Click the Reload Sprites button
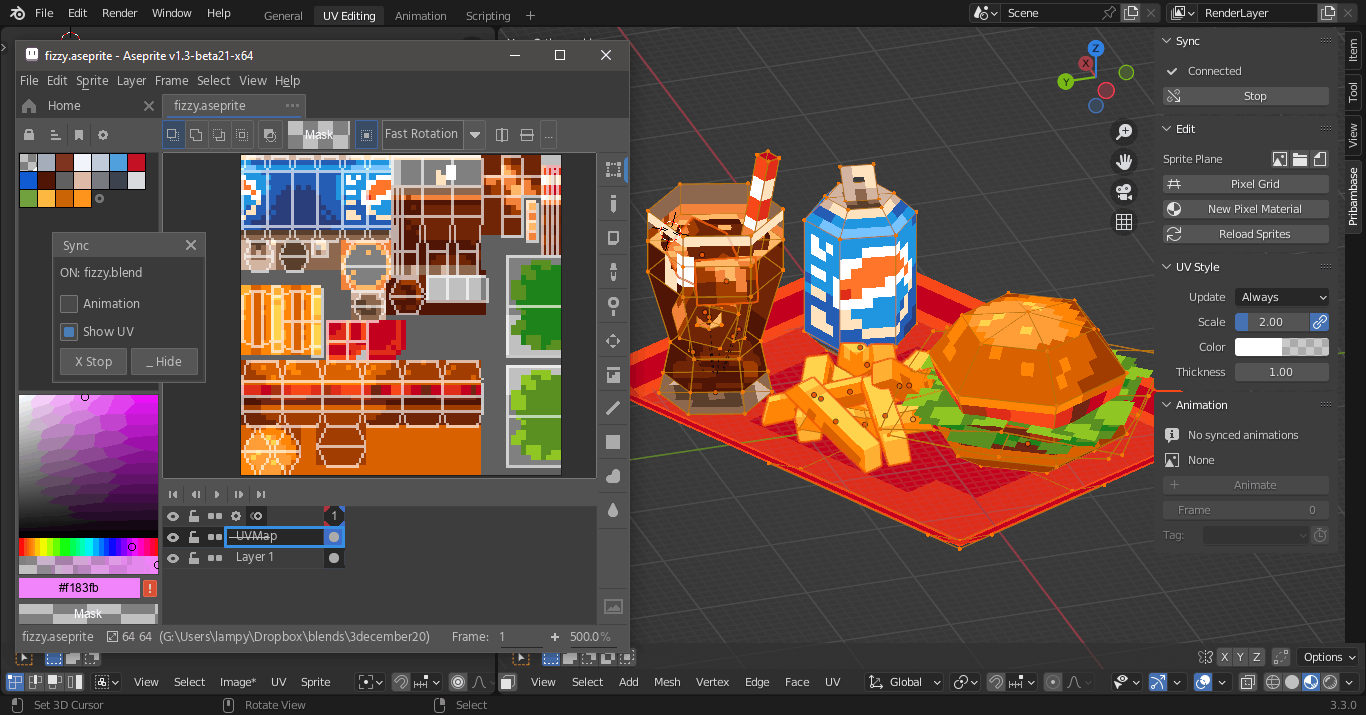 1246,234
